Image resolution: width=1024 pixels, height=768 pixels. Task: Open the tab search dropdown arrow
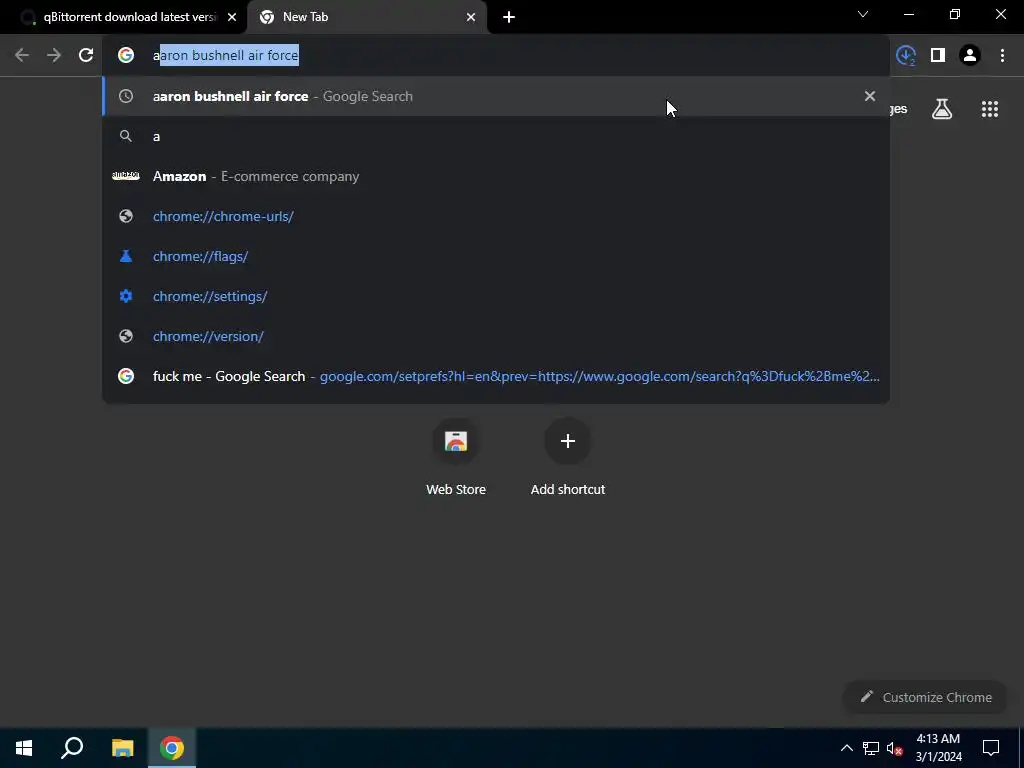[863, 14]
